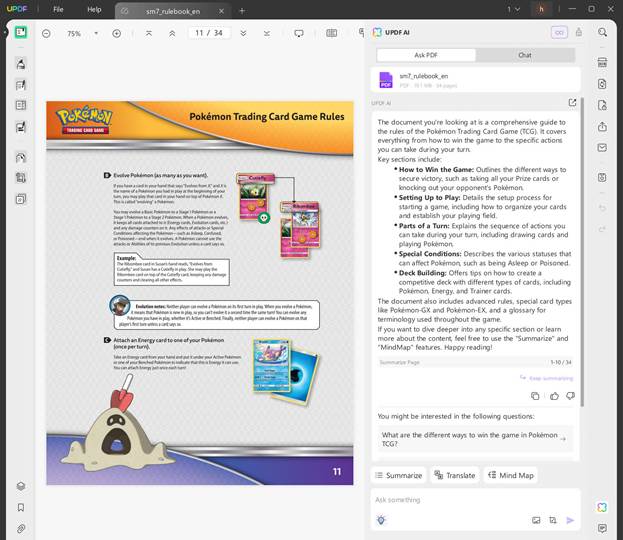Switch to the Chat tab

click(524, 55)
